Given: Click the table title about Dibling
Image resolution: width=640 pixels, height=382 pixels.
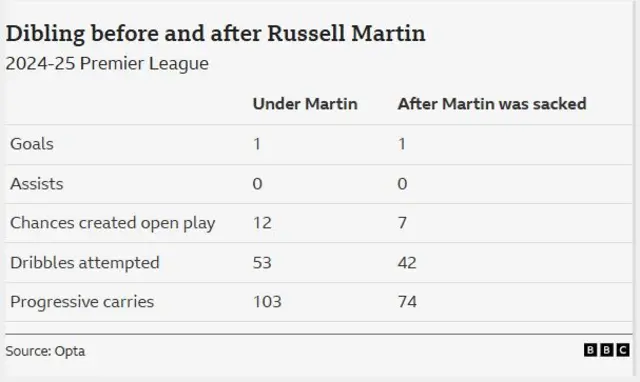Looking at the screenshot, I should pos(216,33).
